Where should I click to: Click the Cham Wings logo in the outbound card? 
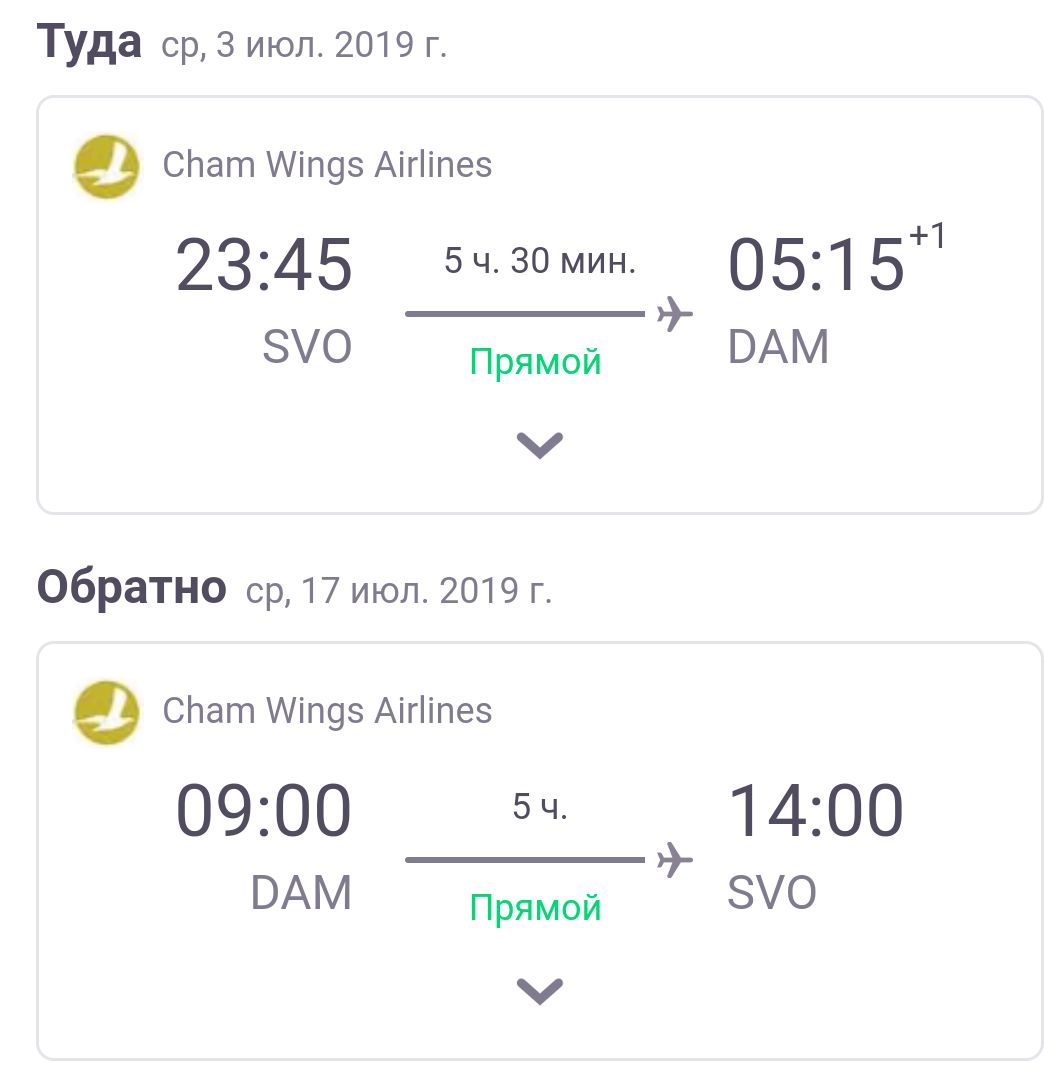coord(106,166)
